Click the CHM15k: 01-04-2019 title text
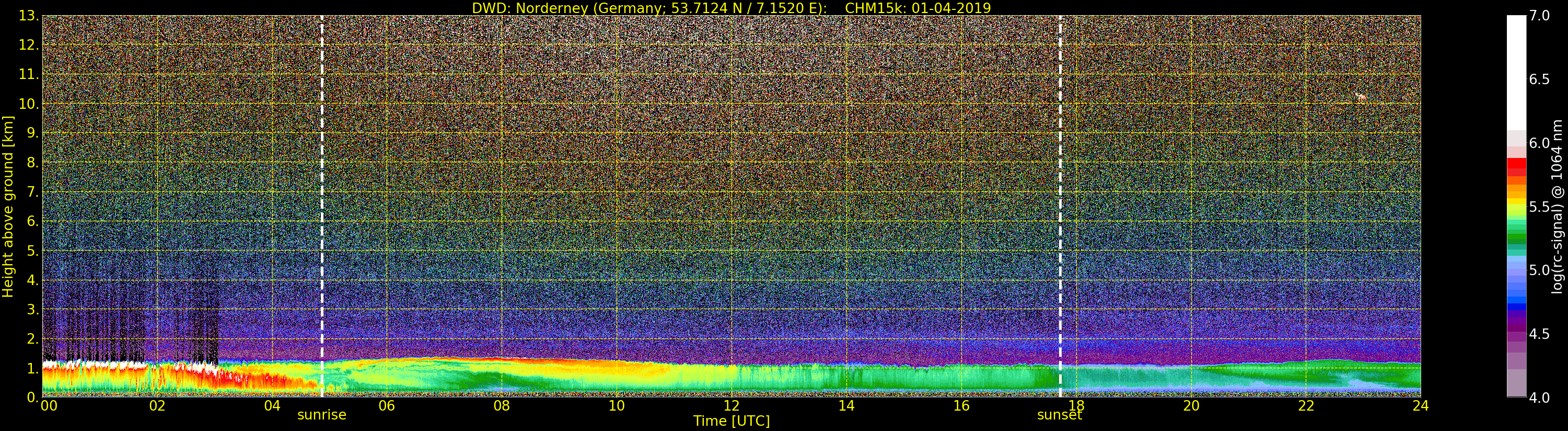 pos(918,8)
